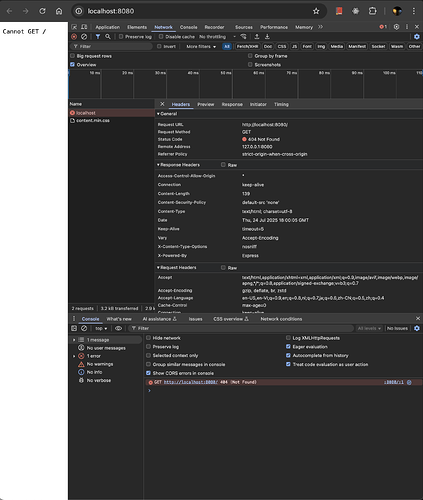Open Network settings gear icon
423x500 pixels.
417,37
